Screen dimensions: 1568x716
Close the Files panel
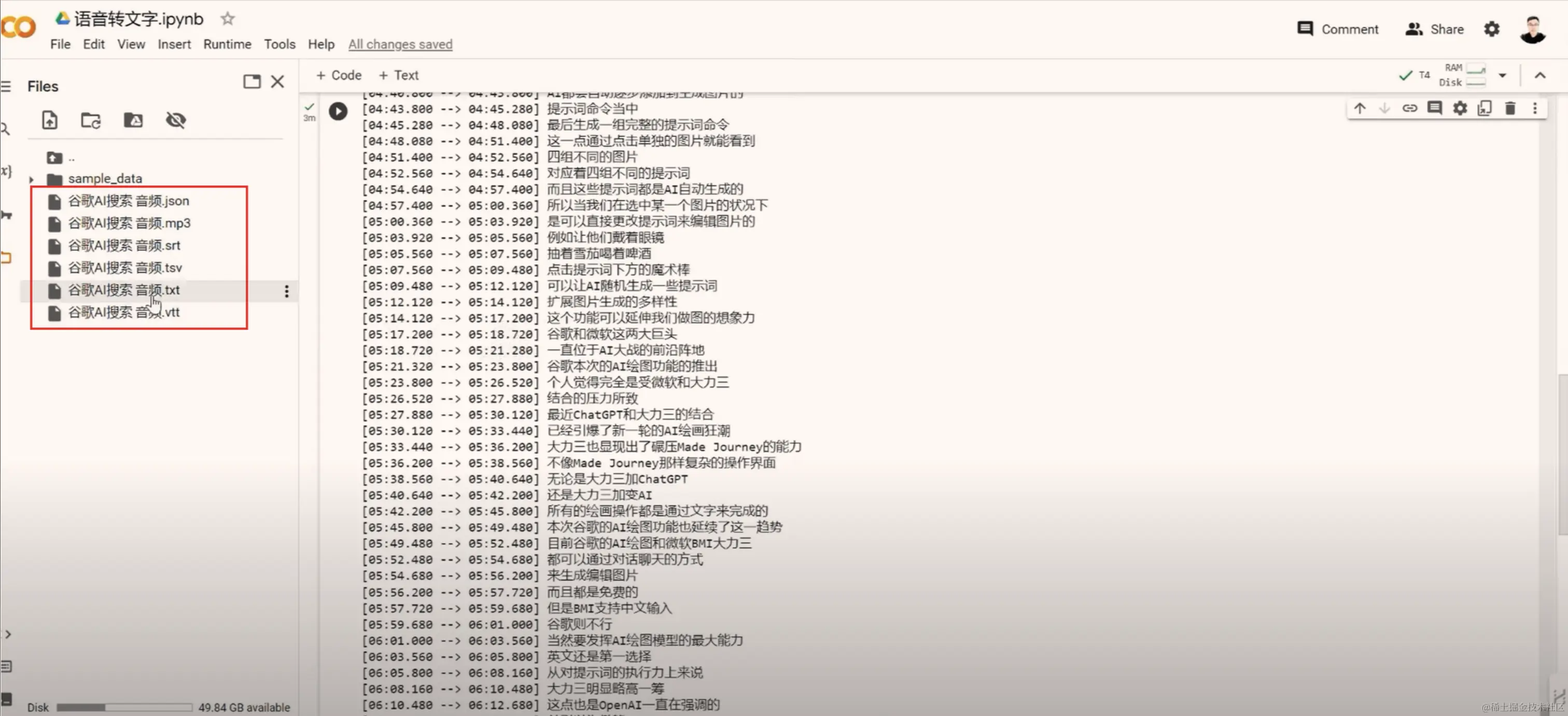(277, 81)
